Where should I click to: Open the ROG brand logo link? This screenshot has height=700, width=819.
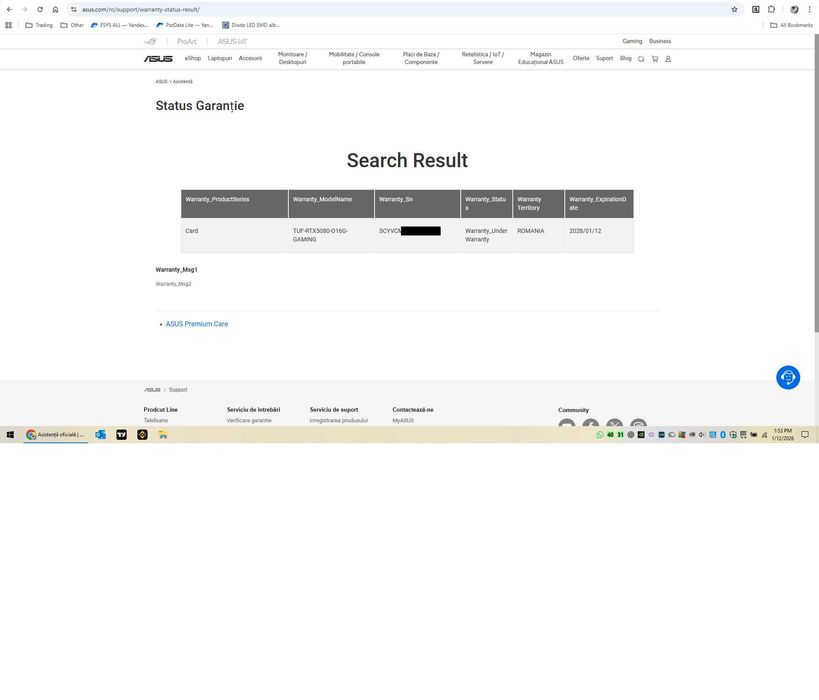point(150,41)
